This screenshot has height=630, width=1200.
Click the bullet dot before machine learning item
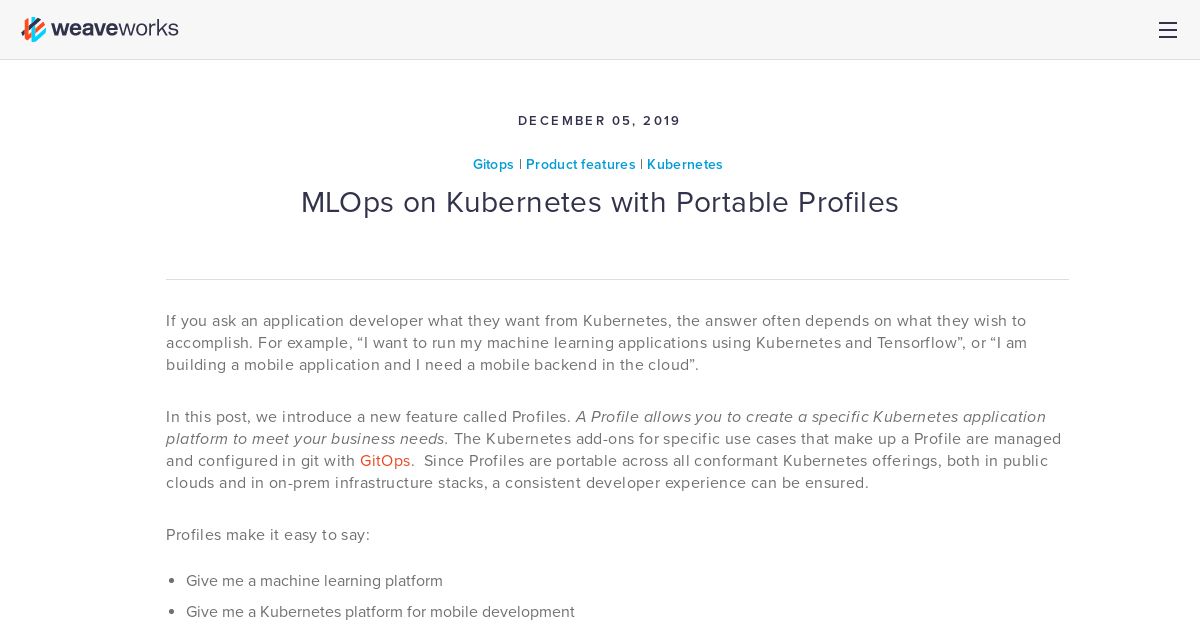pyautogui.click(x=172, y=581)
